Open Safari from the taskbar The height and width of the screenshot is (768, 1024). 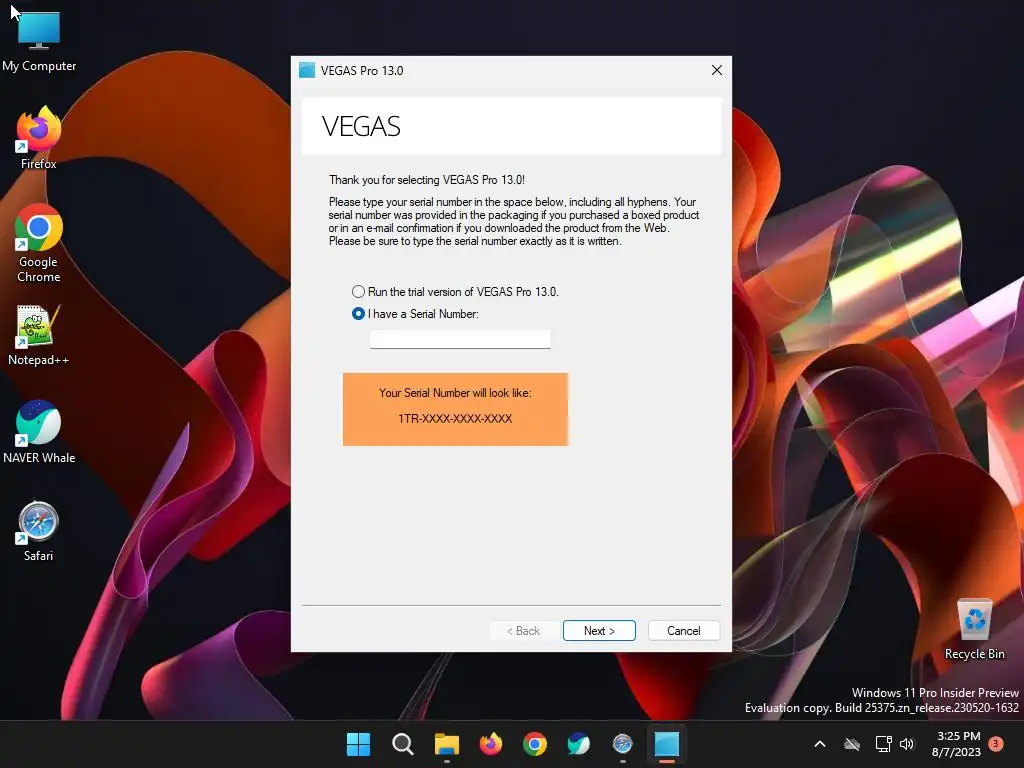[623, 744]
